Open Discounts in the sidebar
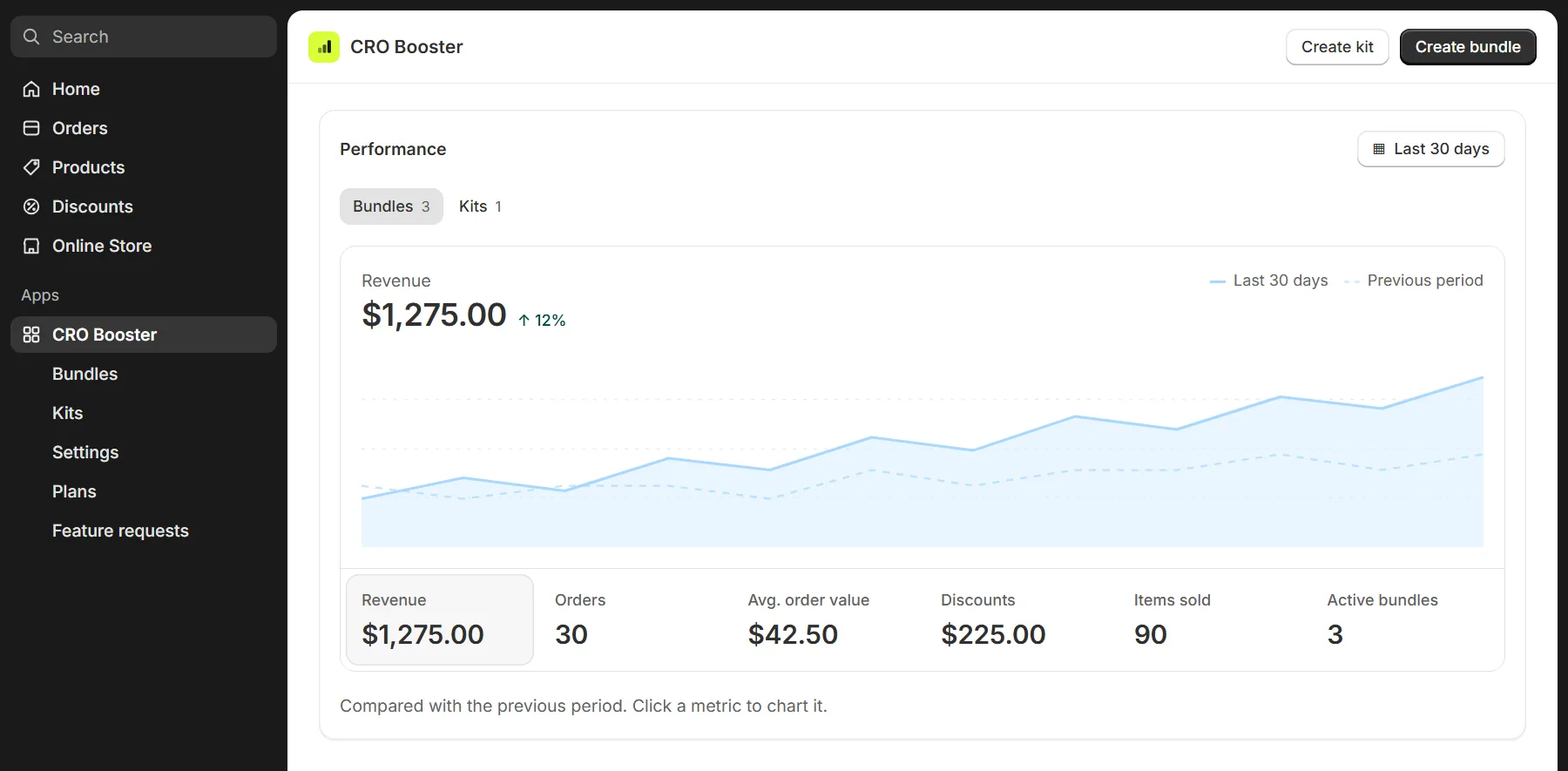 [x=144, y=206]
